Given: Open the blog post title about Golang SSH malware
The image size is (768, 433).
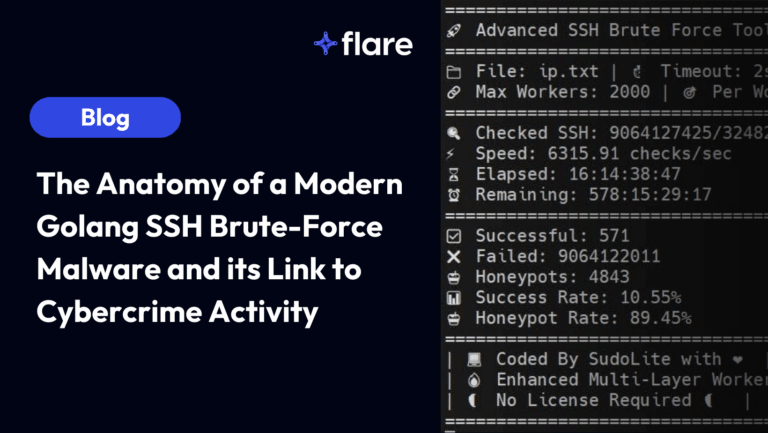Looking at the screenshot, I should pyautogui.click(x=219, y=248).
